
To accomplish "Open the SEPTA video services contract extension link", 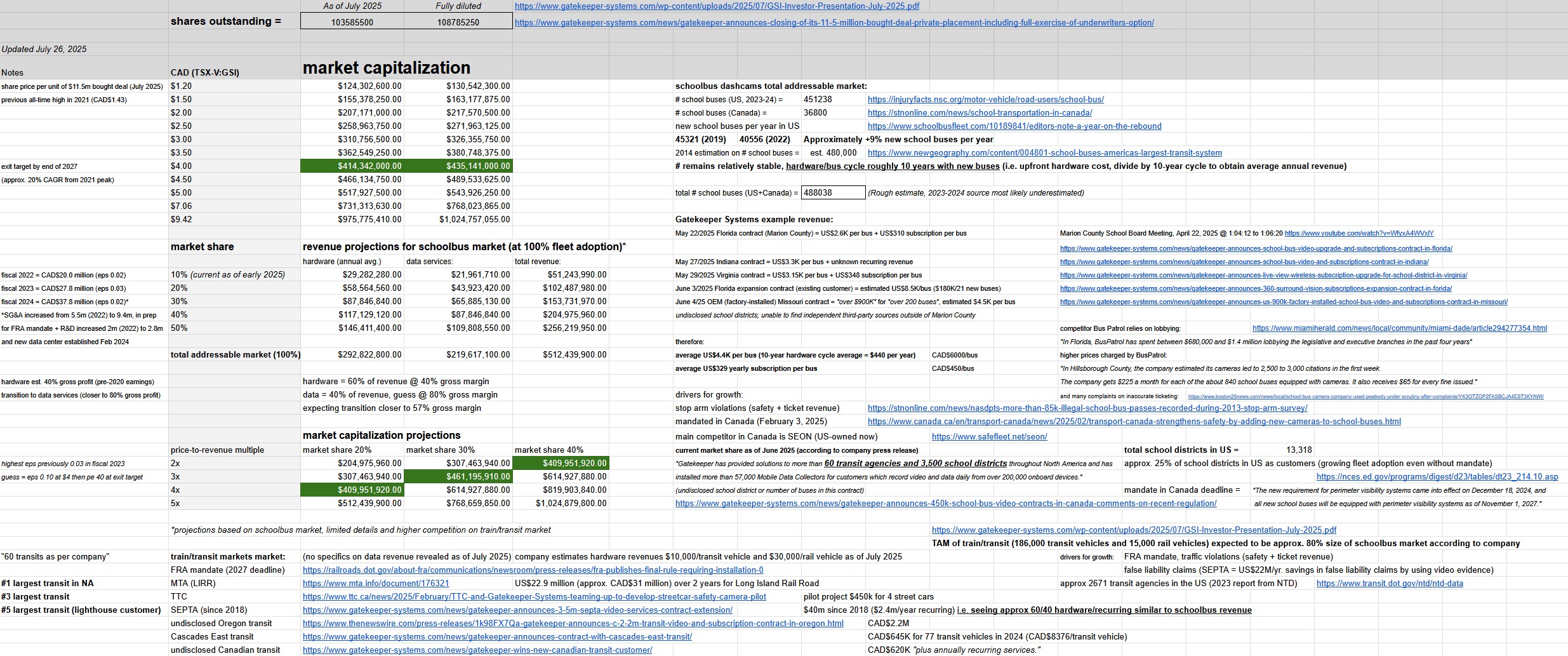I will click(517, 610).
